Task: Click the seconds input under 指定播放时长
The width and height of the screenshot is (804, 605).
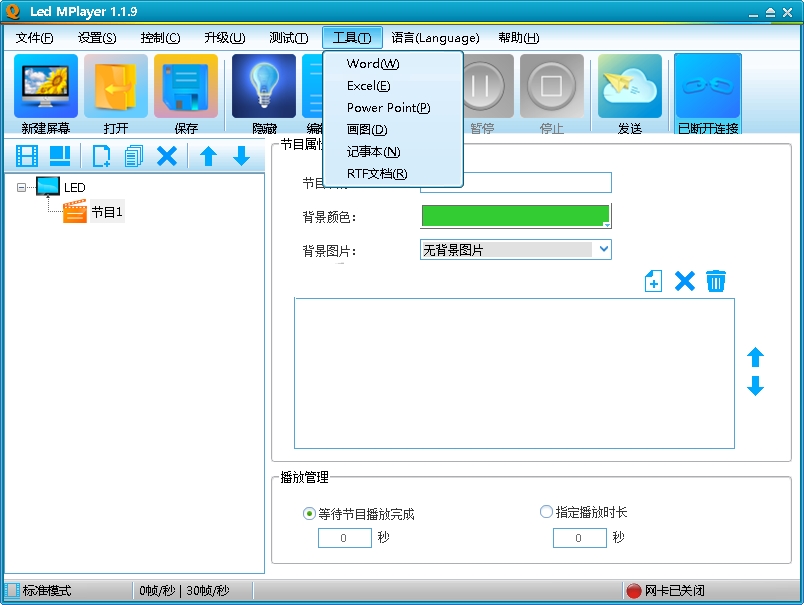Action: click(579, 538)
